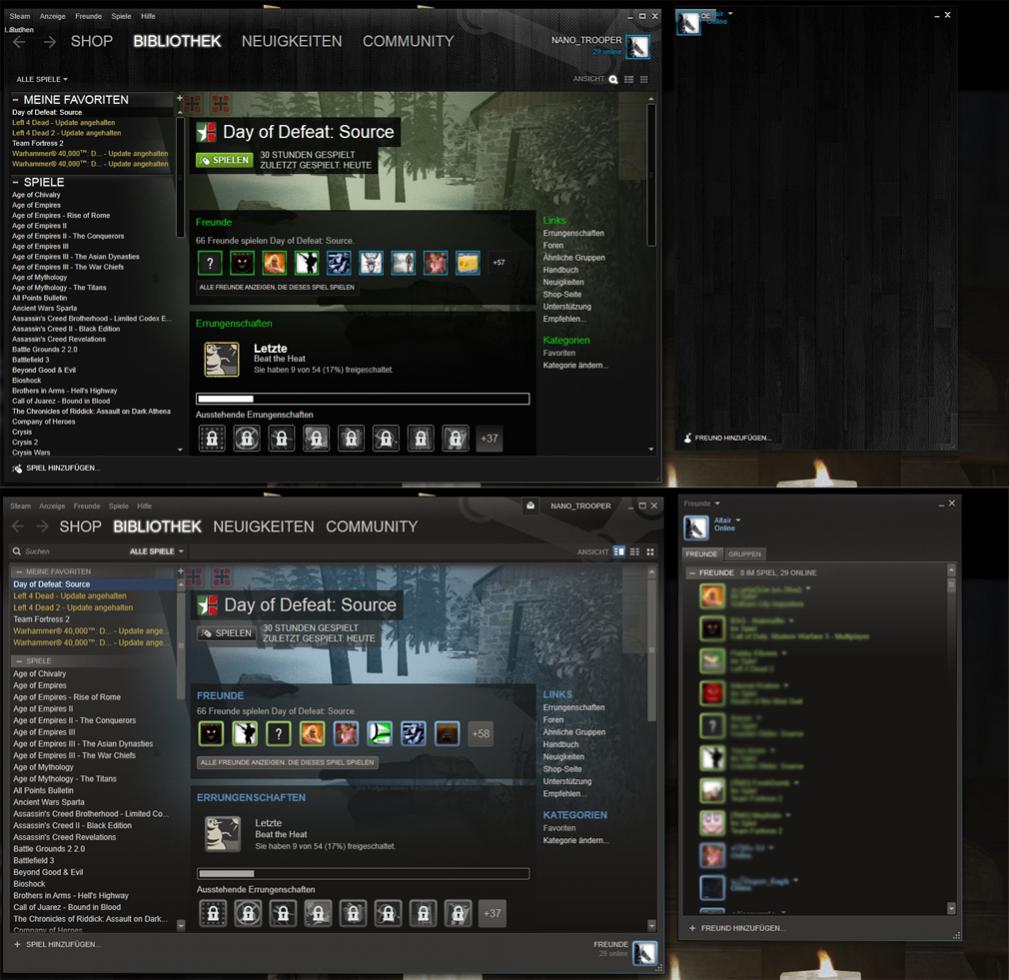Click SPIELEN button in bottom window
The image size is (1009, 980).
tap(227, 633)
